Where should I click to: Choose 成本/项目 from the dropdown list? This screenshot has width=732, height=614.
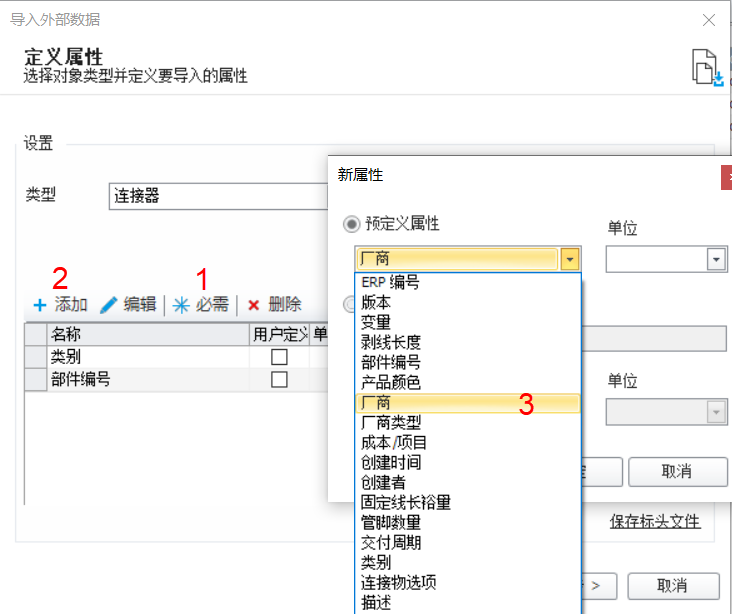pos(468,443)
